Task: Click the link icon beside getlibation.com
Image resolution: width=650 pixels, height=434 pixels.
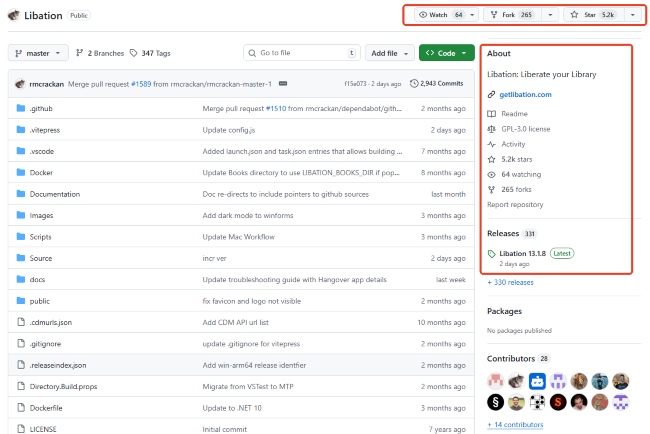Action: pyautogui.click(x=491, y=95)
